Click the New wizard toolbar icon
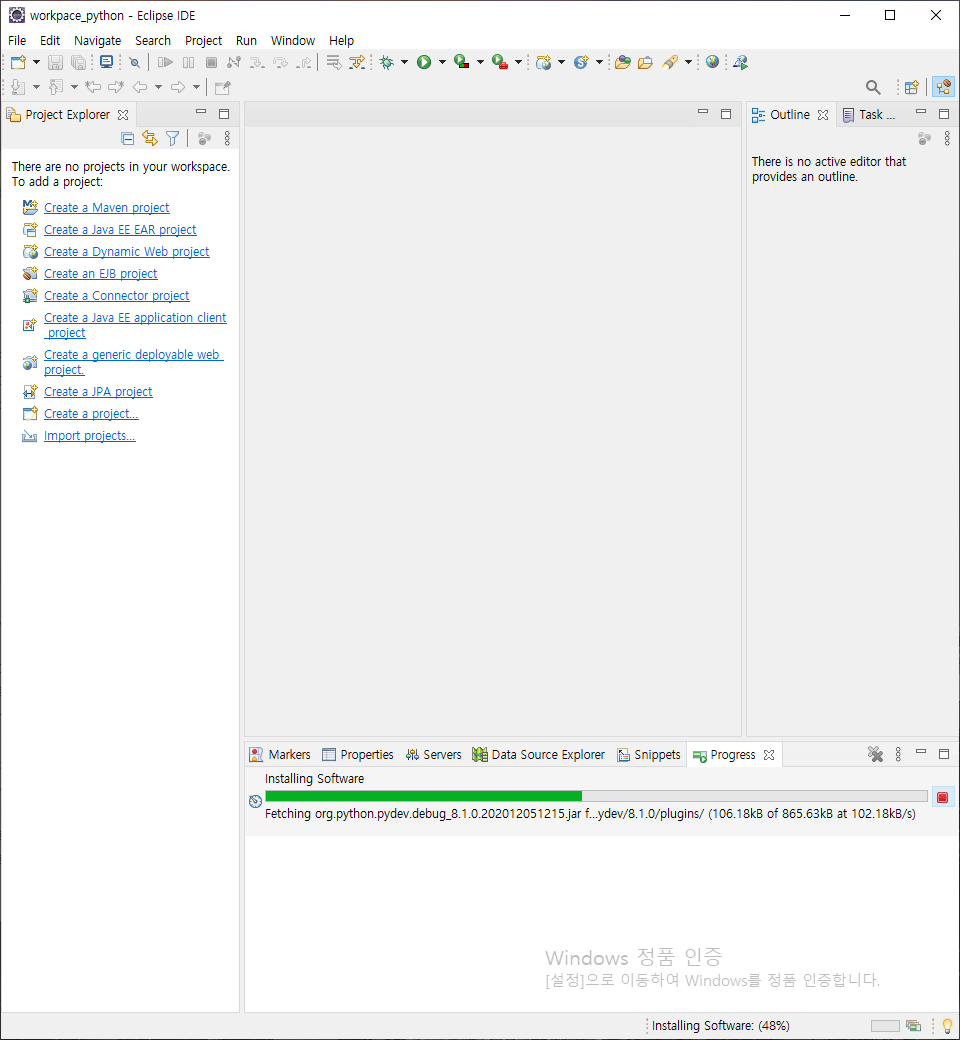This screenshot has width=960, height=1040. click(x=18, y=62)
